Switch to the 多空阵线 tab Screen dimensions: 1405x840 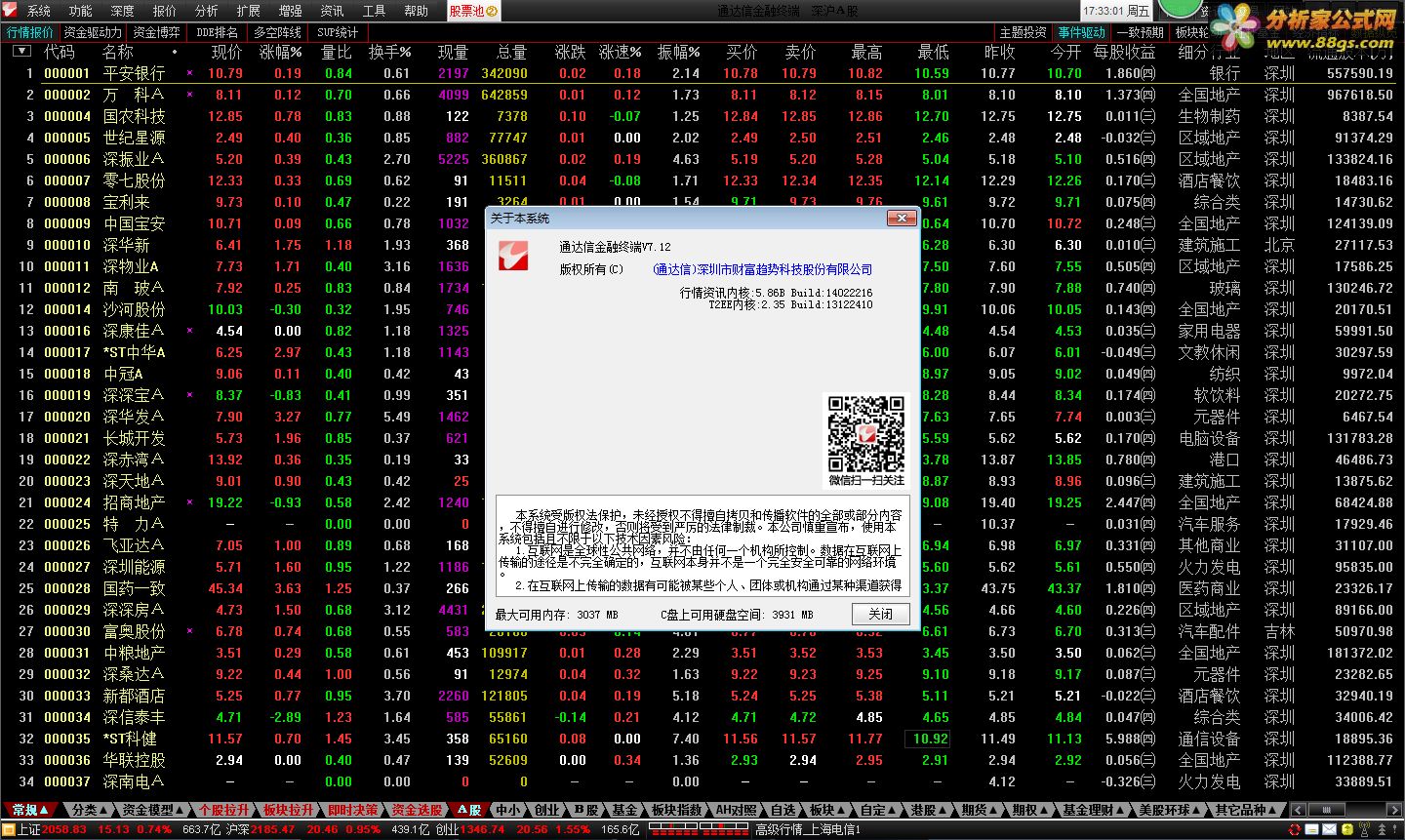pos(278,32)
